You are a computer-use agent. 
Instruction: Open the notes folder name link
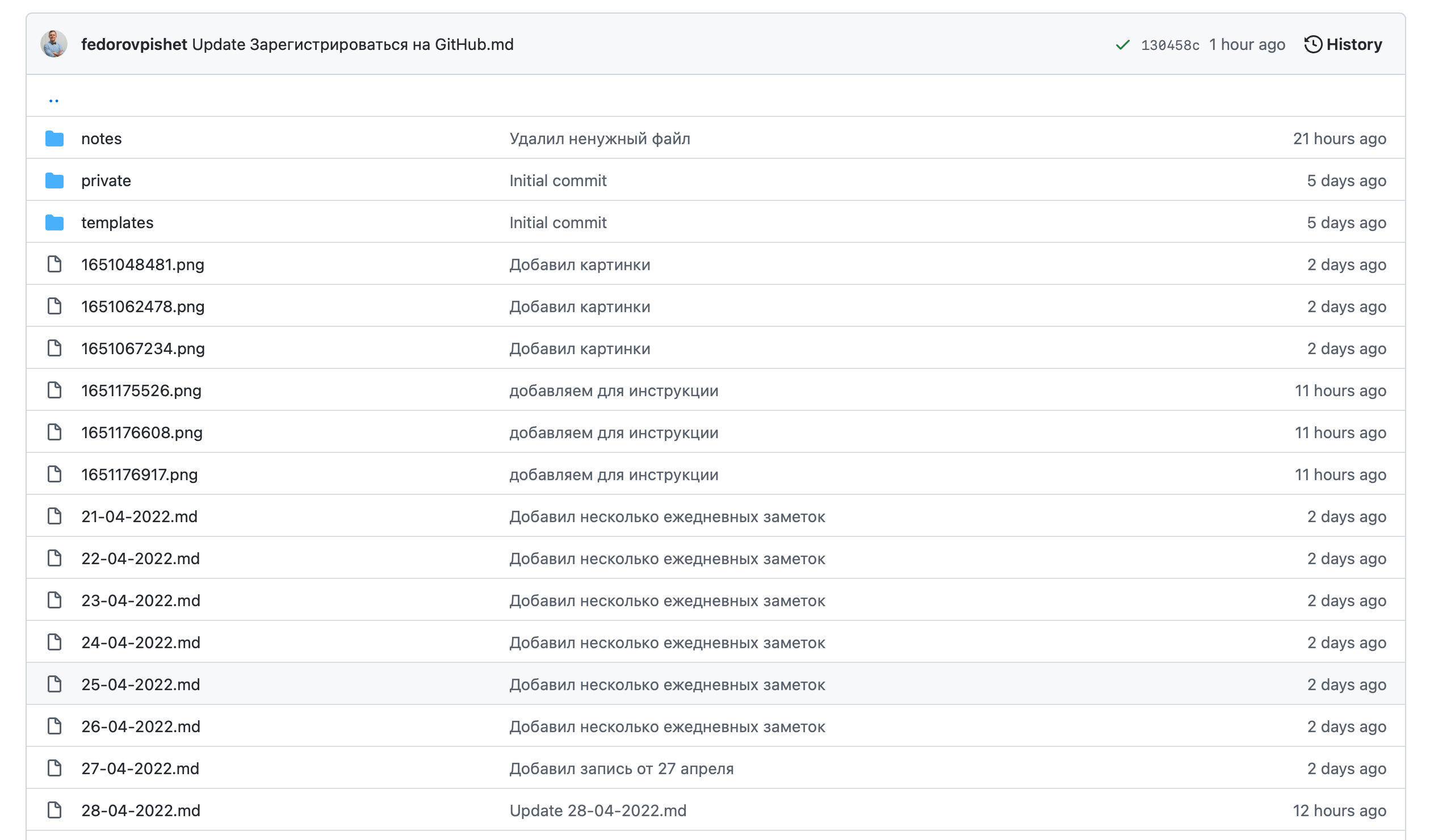point(101,138)
